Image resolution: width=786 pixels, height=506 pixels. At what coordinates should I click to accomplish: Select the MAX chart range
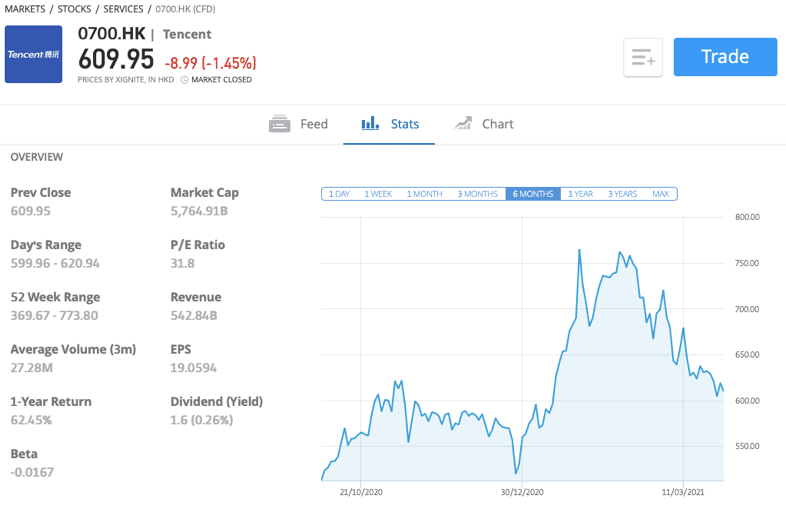[661, 194]
